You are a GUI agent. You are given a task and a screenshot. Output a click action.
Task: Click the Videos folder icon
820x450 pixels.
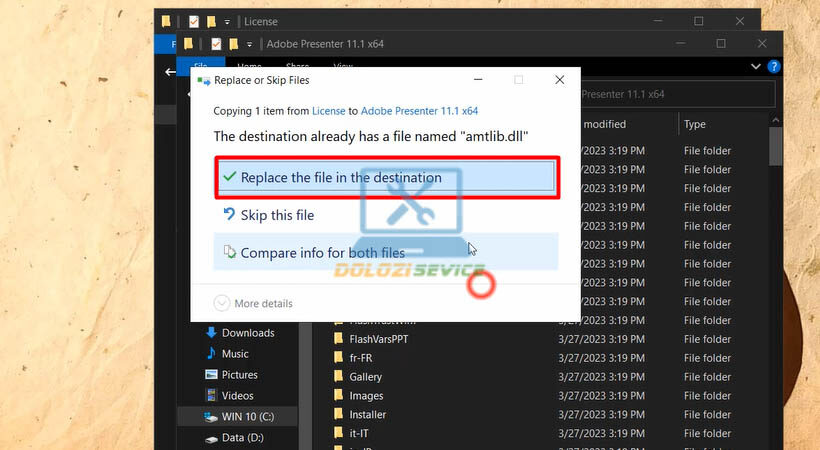click(x=211, y=396)
